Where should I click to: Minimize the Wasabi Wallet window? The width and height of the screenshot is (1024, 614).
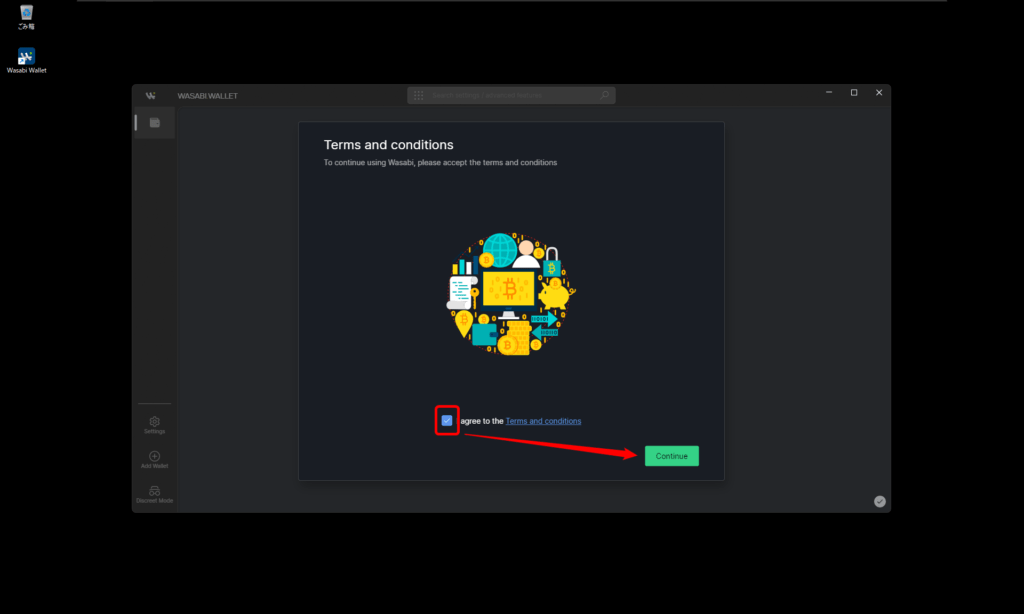(x=829, y=93)
